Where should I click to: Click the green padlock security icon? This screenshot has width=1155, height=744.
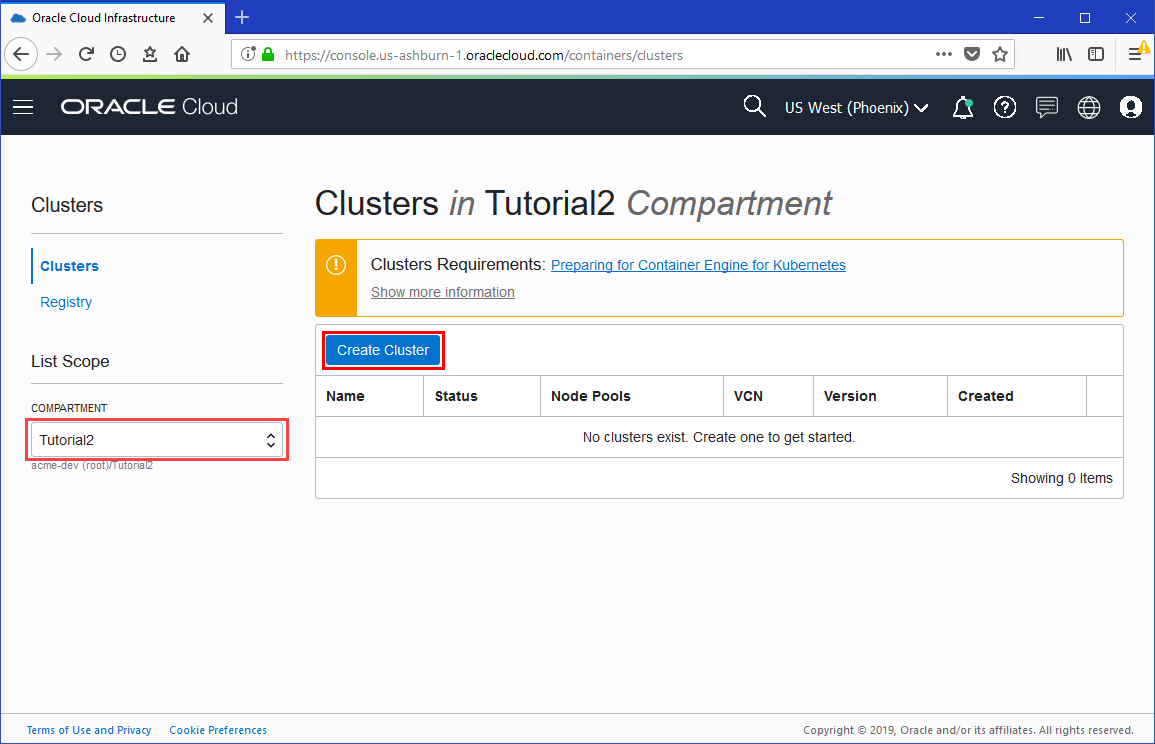268,55
